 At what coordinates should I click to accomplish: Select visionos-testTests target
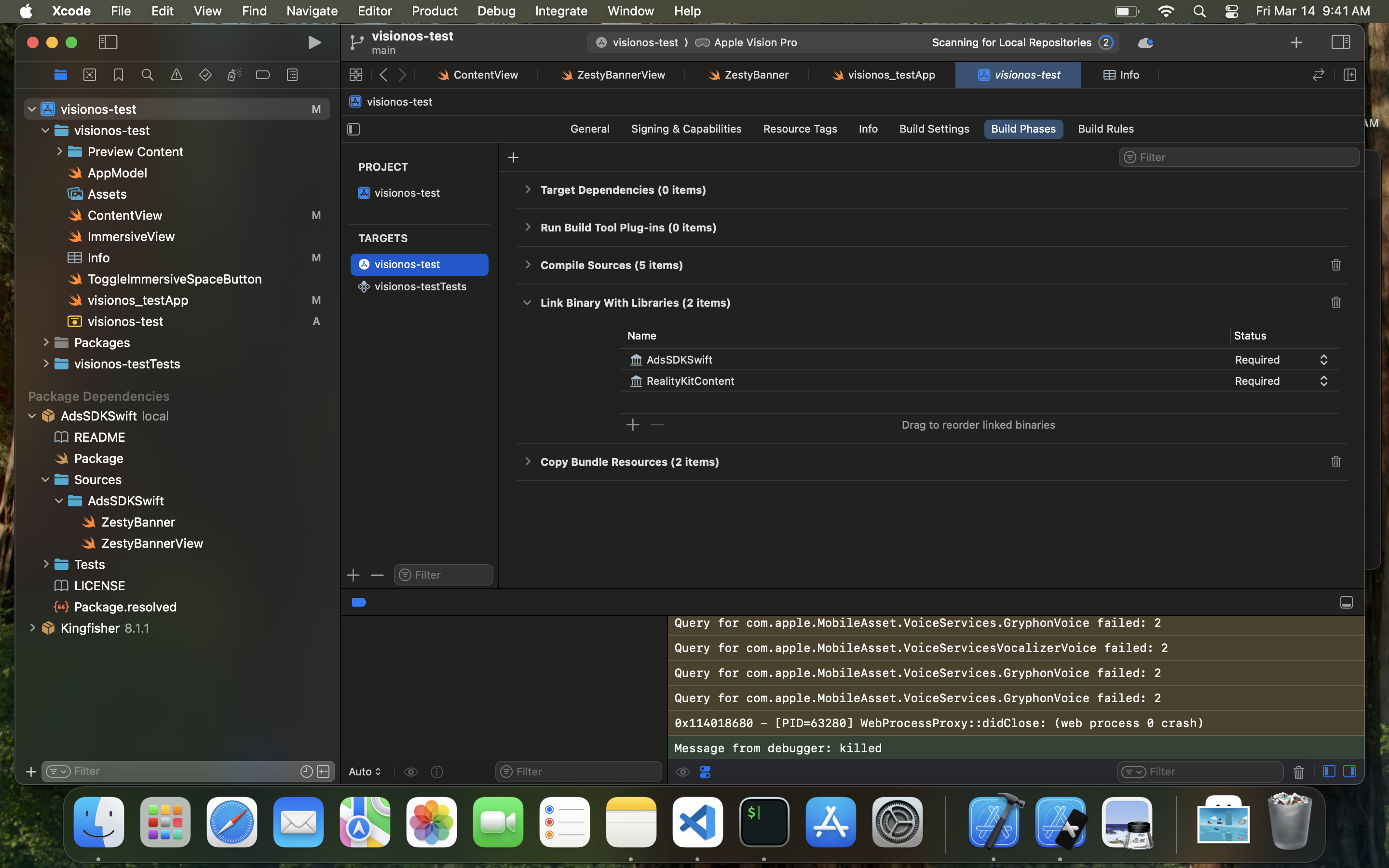[420, 286]
